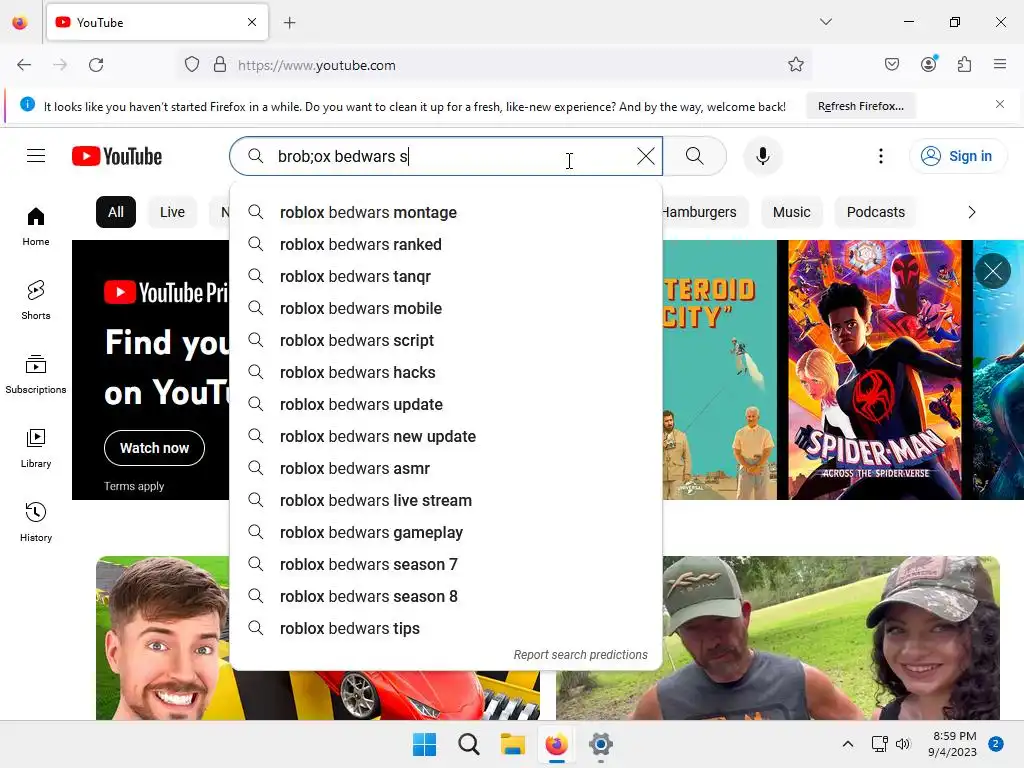Screen dimensions: 1024x768
Task: Open the couple outdoors video thumbnail
Action: pos(831,638)
